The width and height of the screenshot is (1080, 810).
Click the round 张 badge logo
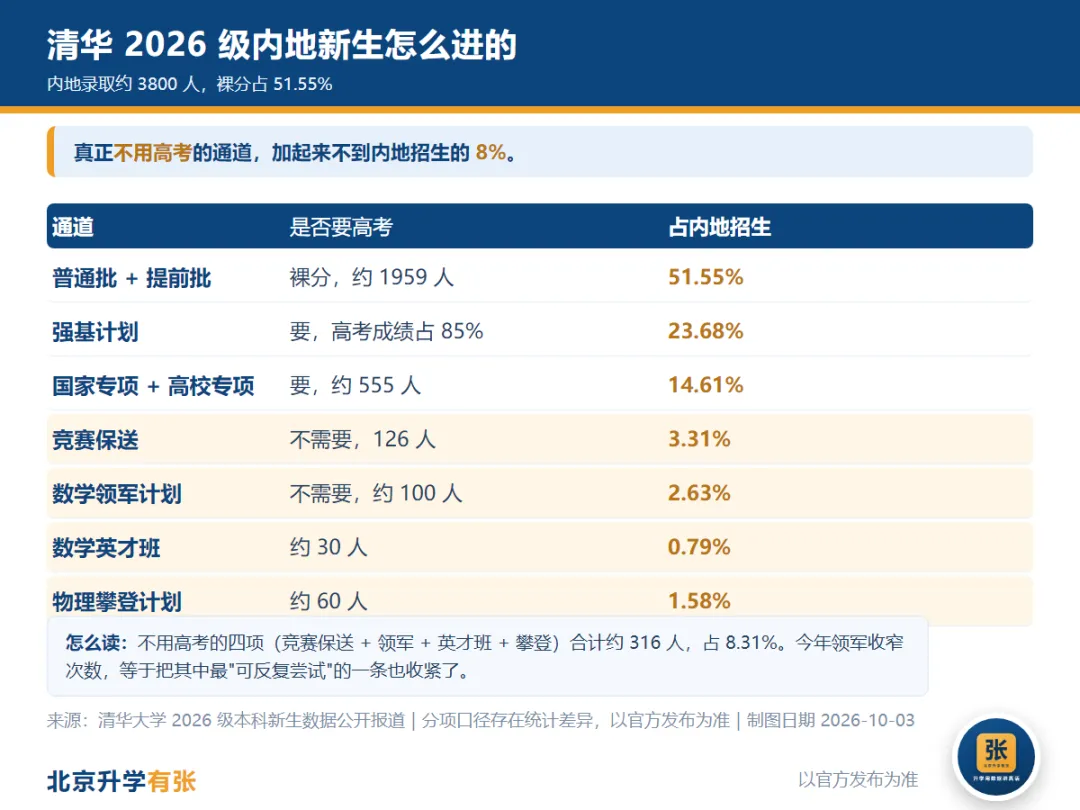[x=996, y=756]
